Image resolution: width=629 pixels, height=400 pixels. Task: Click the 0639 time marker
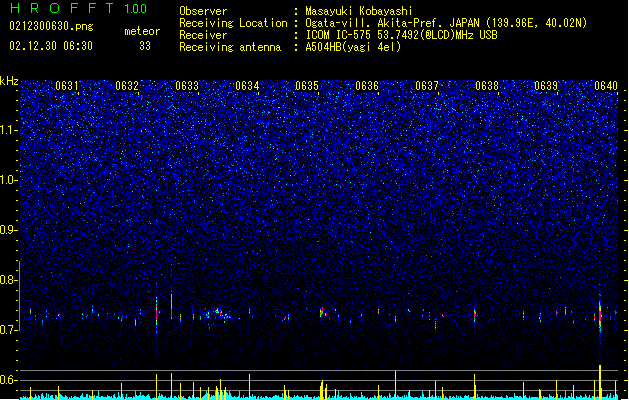(546, 86)
